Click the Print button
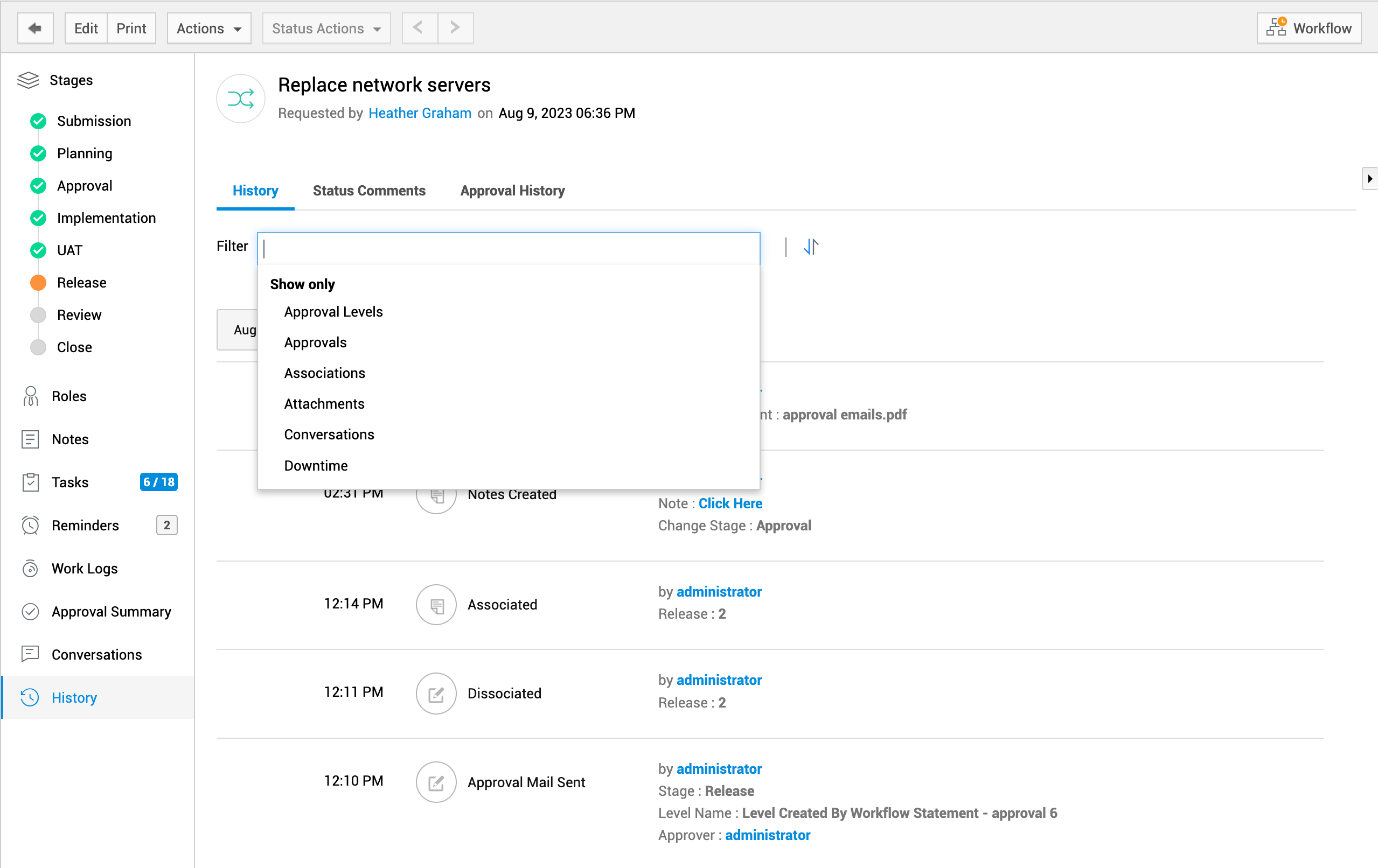The image size is (1378, 868). pos(131,28)
